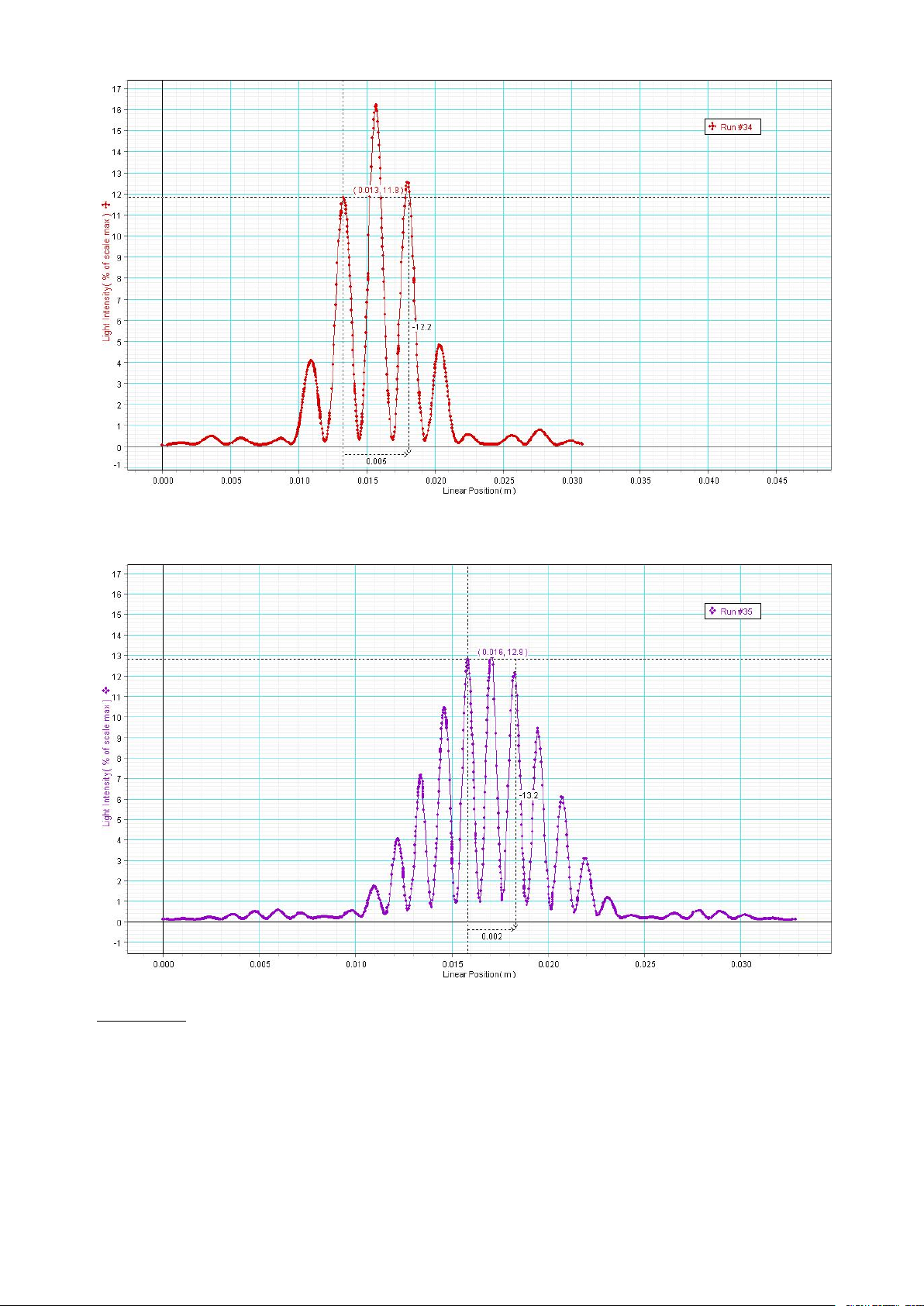Click top graph's Linear Position axis title

pos(478,491)
